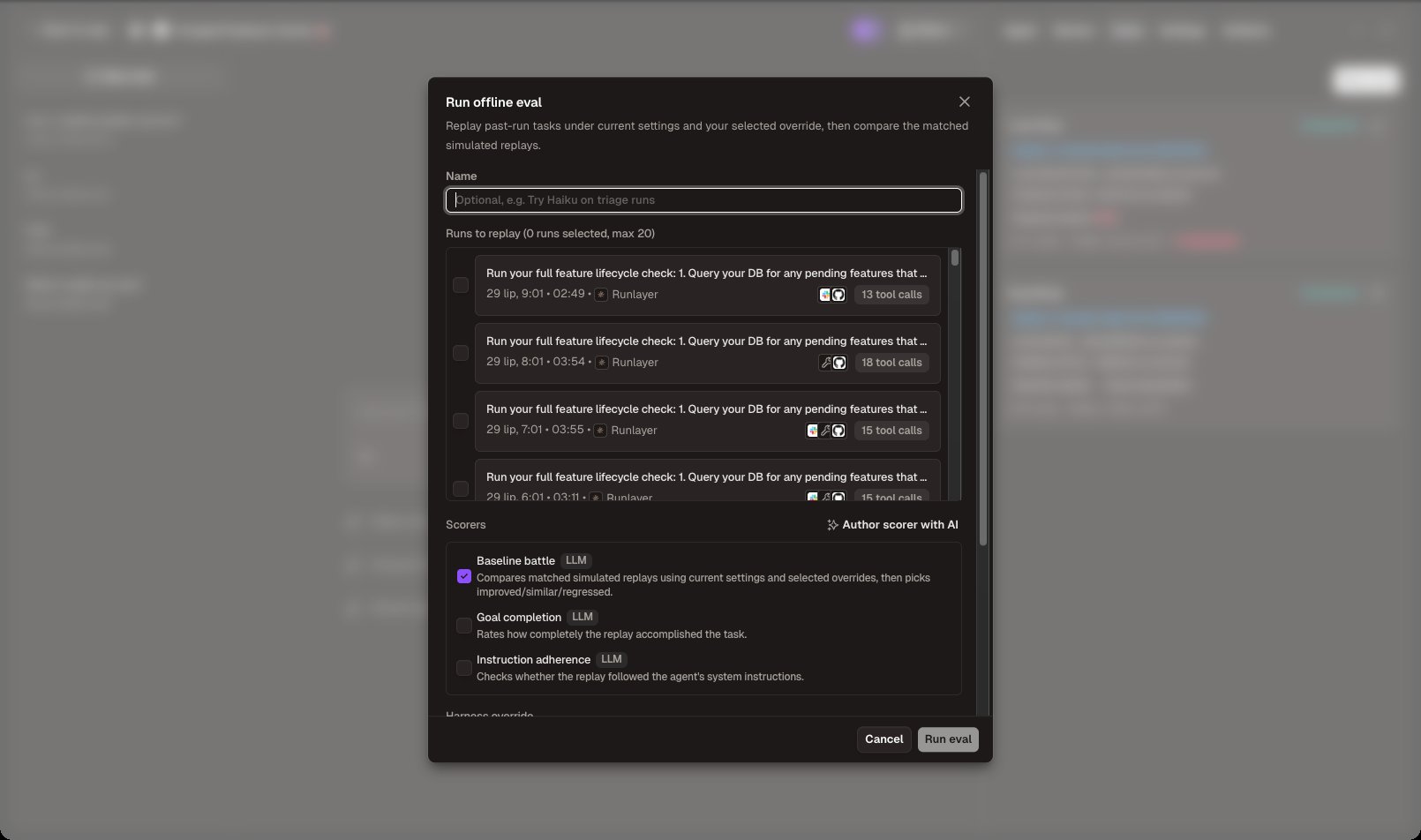Click the Runlayer icon in the 7:01 run

click(600, 431)
